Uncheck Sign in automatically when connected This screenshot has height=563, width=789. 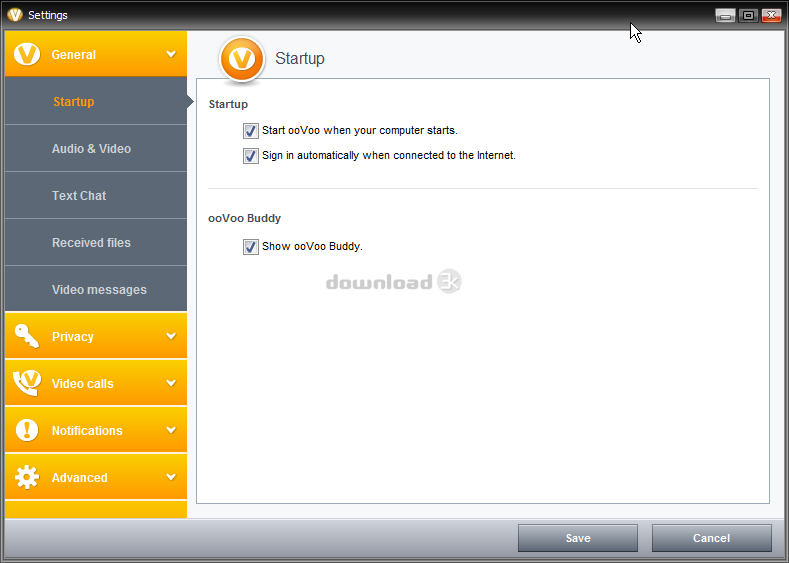251,156
